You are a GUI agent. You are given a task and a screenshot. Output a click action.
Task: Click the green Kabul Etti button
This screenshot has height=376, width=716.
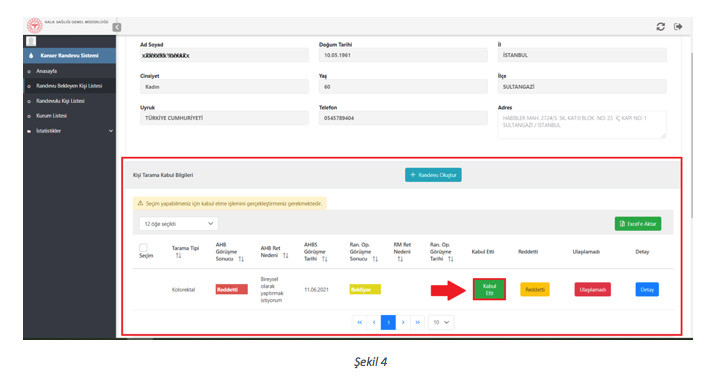tap(489, 289)
